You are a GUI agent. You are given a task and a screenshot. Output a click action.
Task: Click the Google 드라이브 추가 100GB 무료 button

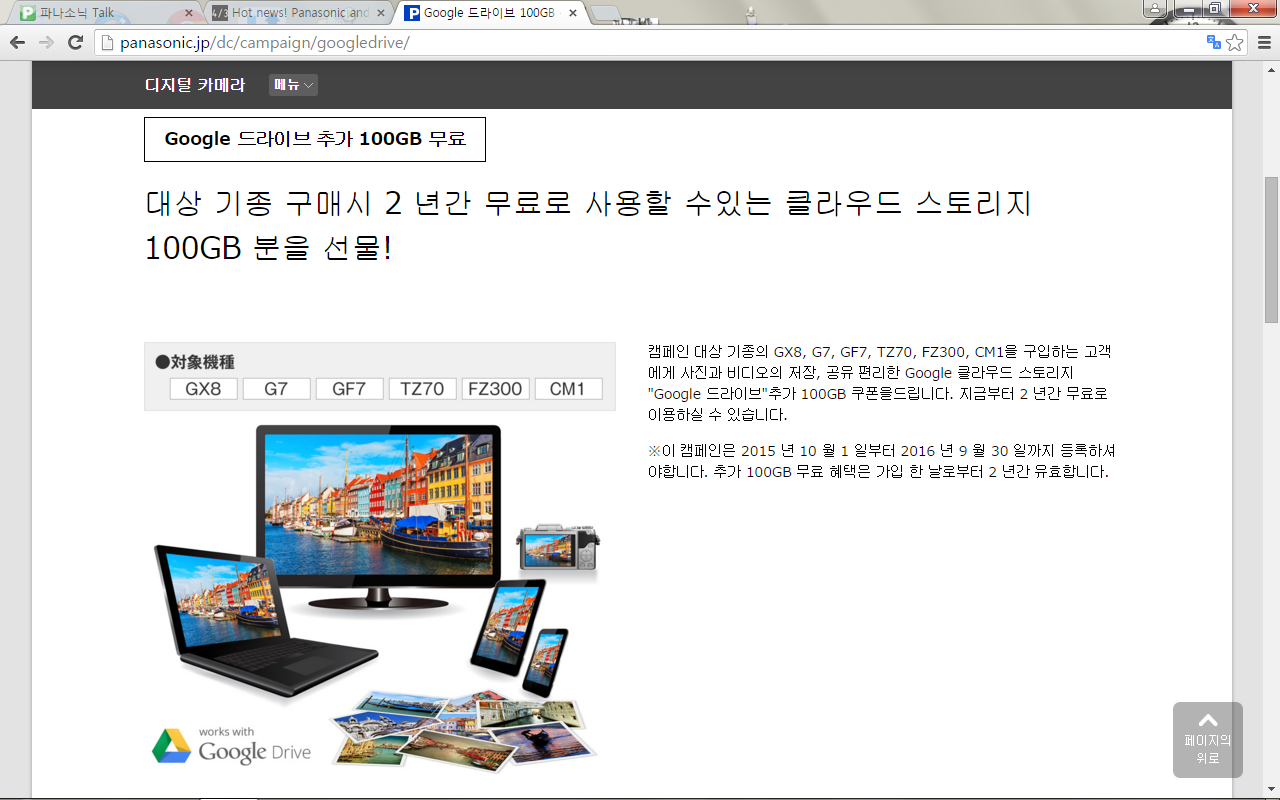[x=315, y=139]
